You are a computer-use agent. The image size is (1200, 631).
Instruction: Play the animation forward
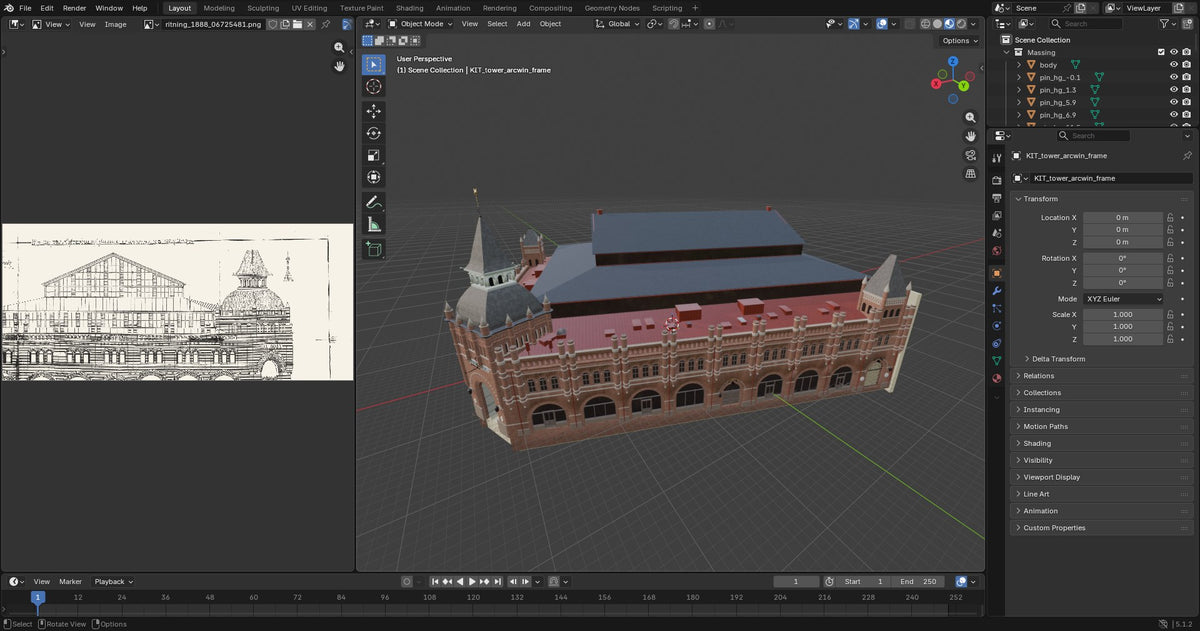pyautogui.click(x=472, y=581)
